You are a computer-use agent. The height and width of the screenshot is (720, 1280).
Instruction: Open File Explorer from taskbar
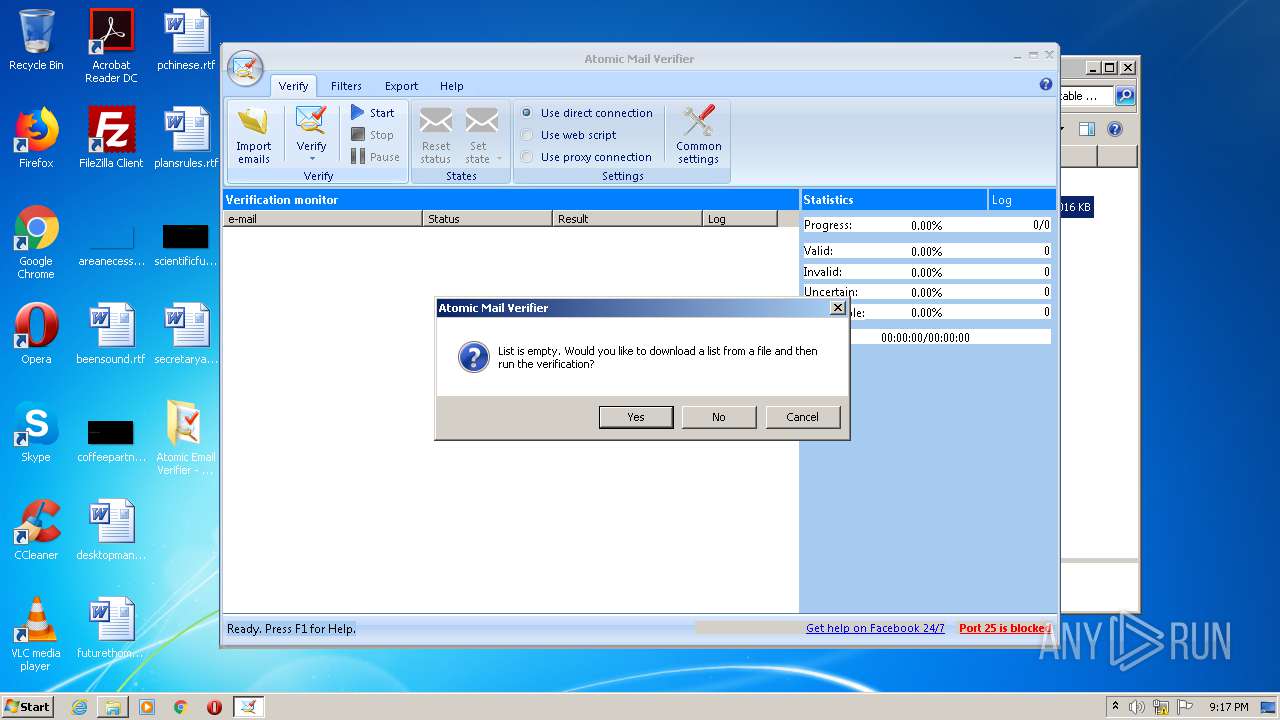click(113, 707)
